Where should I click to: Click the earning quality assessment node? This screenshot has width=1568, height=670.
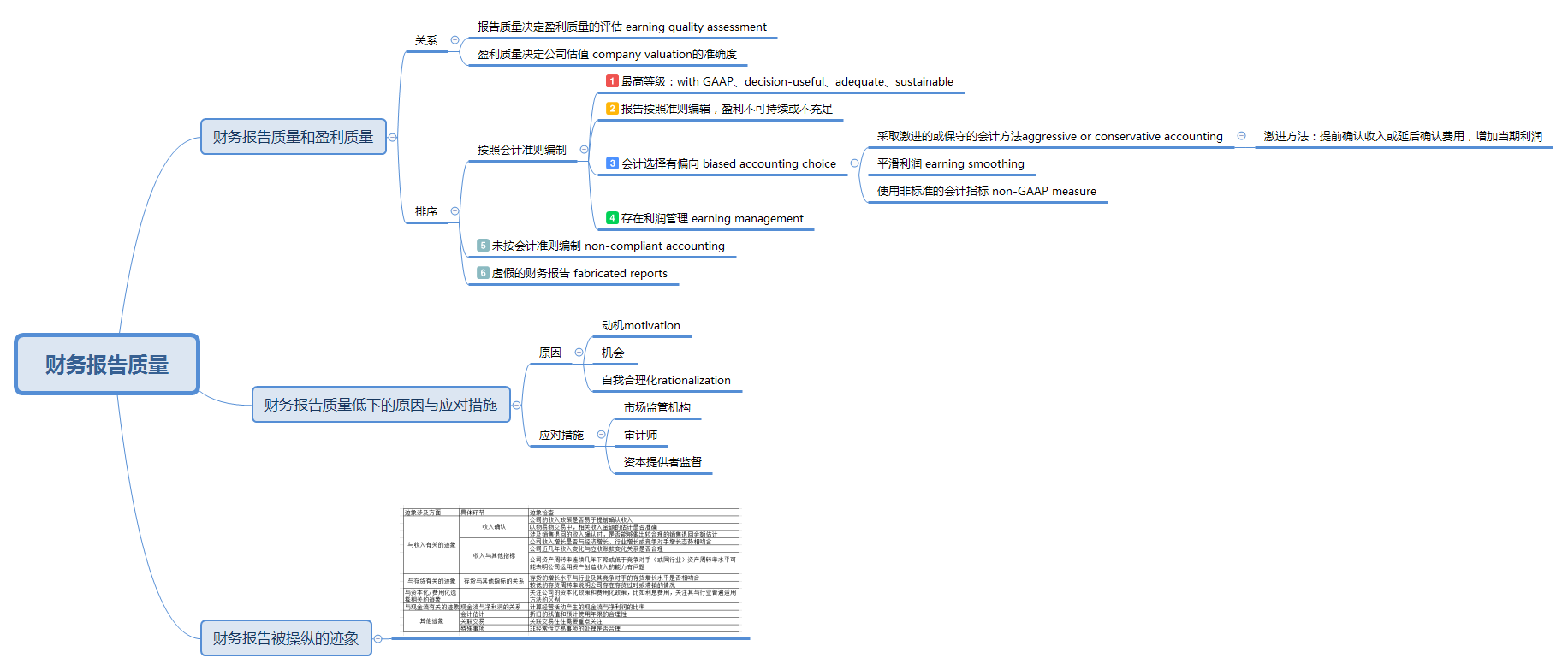[622, 27]
